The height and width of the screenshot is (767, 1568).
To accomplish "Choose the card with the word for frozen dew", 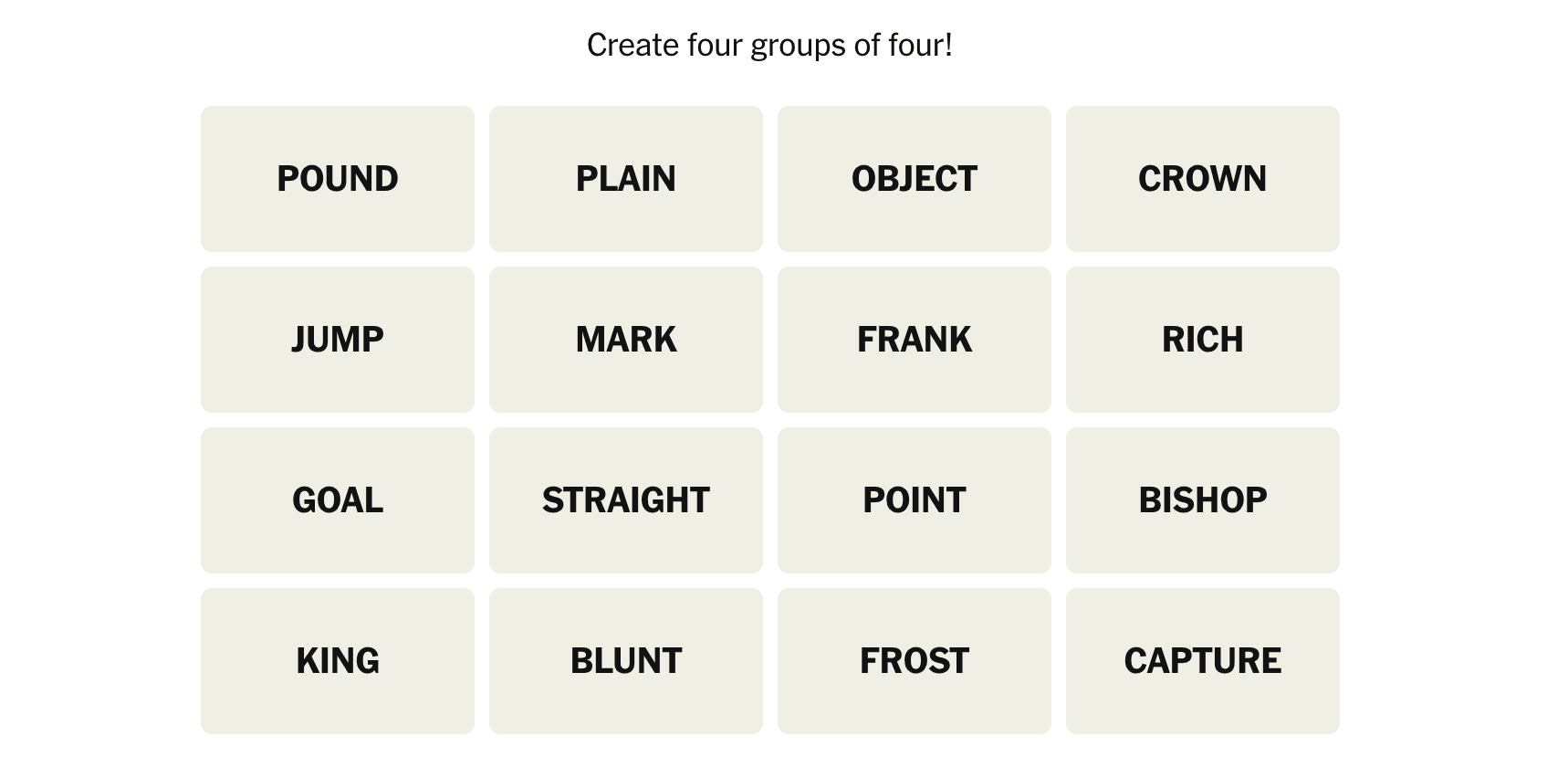I will tap(915, 661).
